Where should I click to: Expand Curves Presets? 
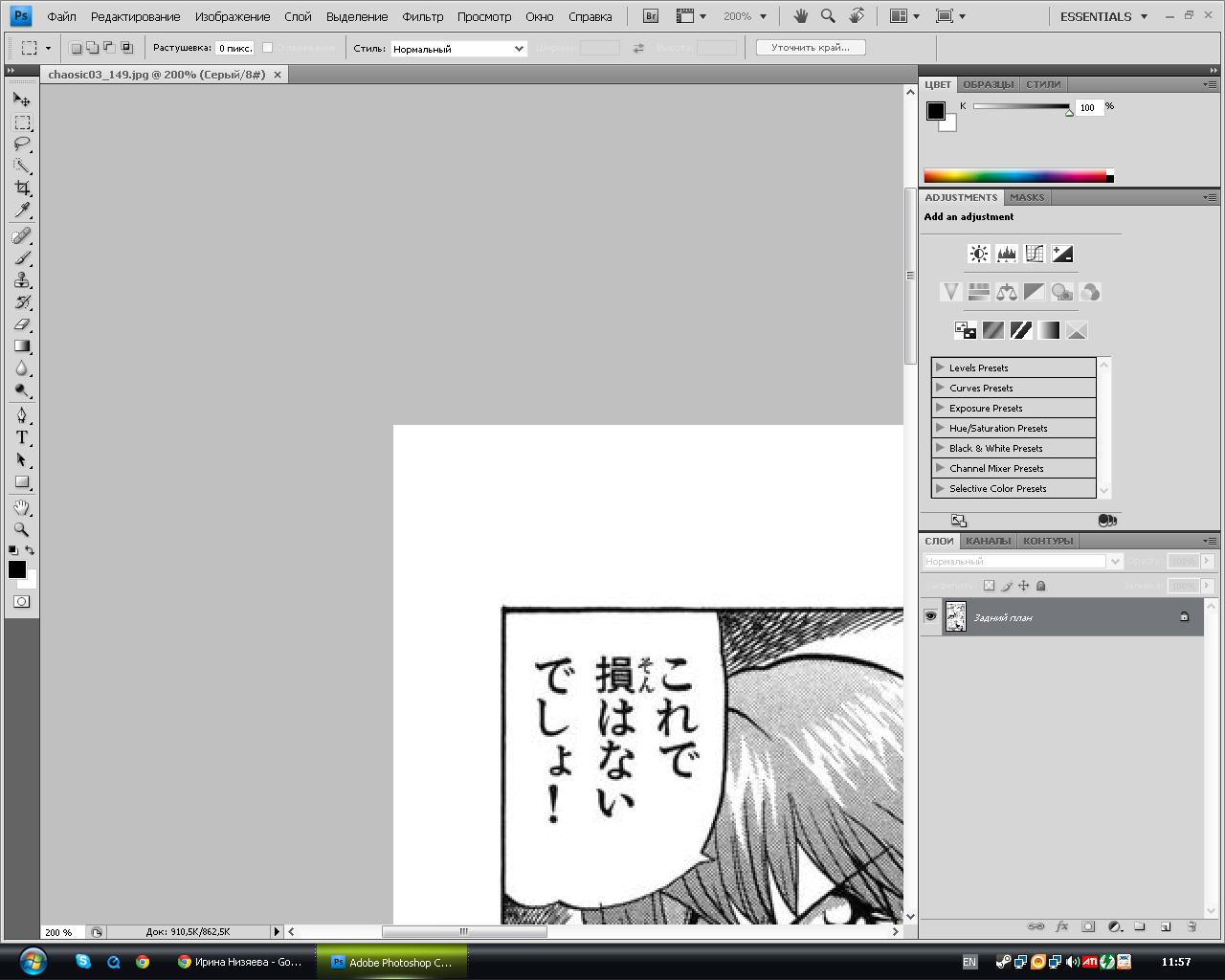pos(940,388)
